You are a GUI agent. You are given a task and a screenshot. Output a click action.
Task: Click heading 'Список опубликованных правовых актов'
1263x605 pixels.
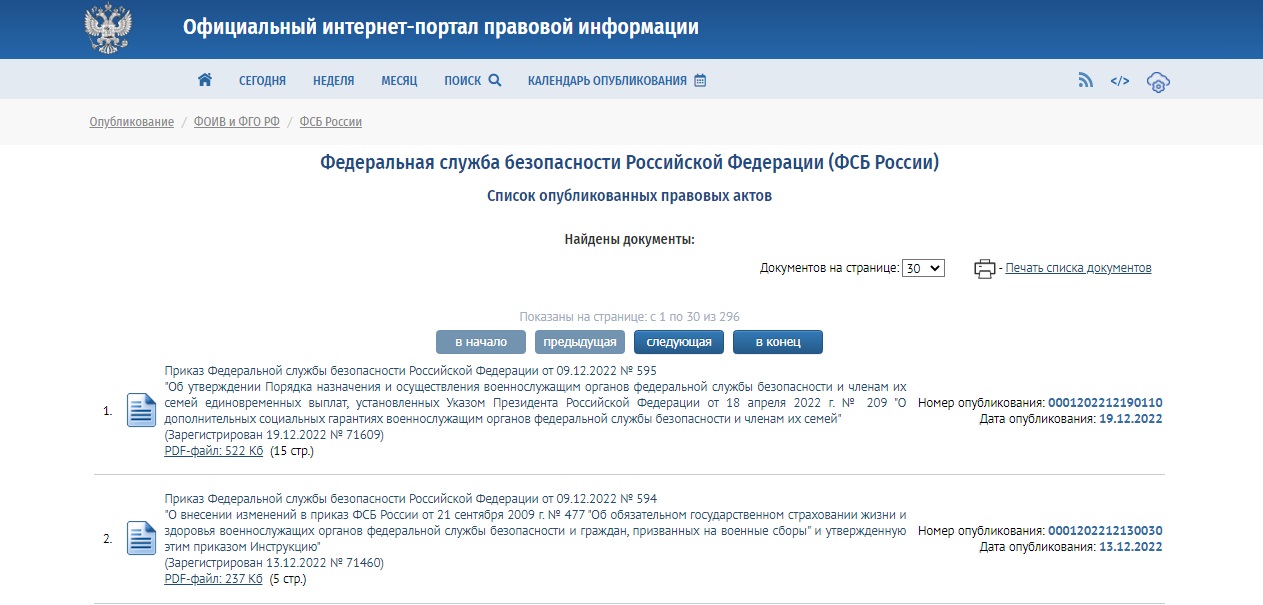(x=629, y=197)
